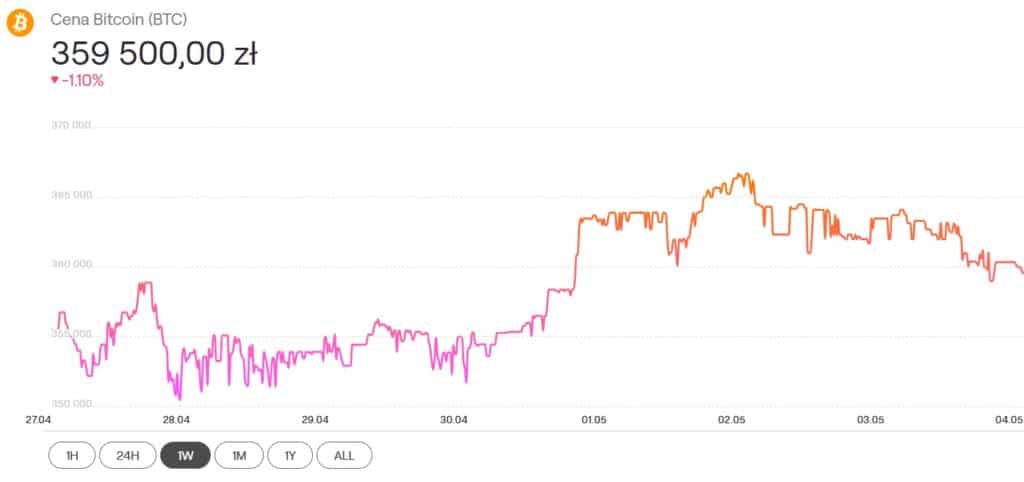Click the 01.05 date axis label
This screenshot has height=482, width=1024.
(x=593, y=419)
